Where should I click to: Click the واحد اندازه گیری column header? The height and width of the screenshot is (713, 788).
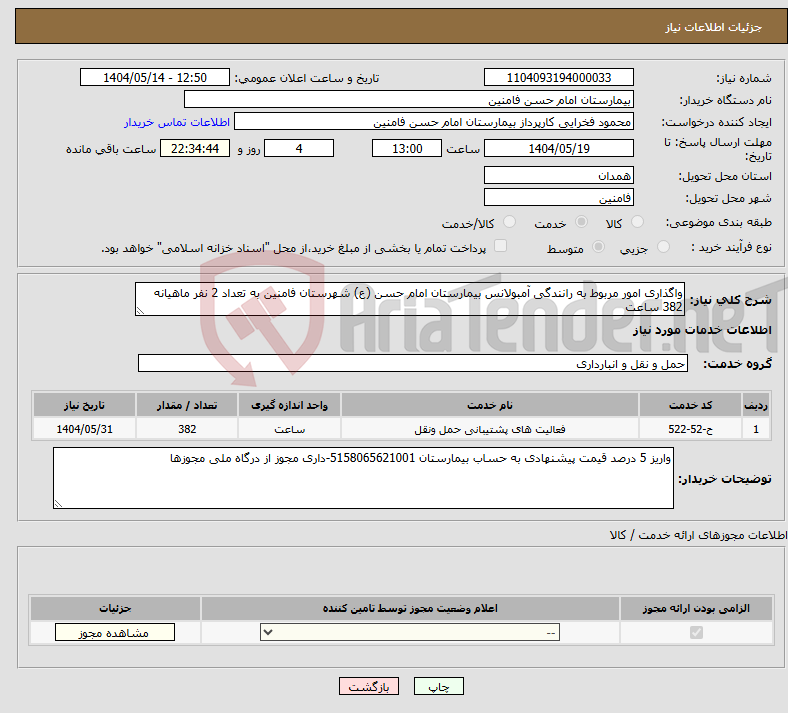pyautogui.click(x=289, y=405)
